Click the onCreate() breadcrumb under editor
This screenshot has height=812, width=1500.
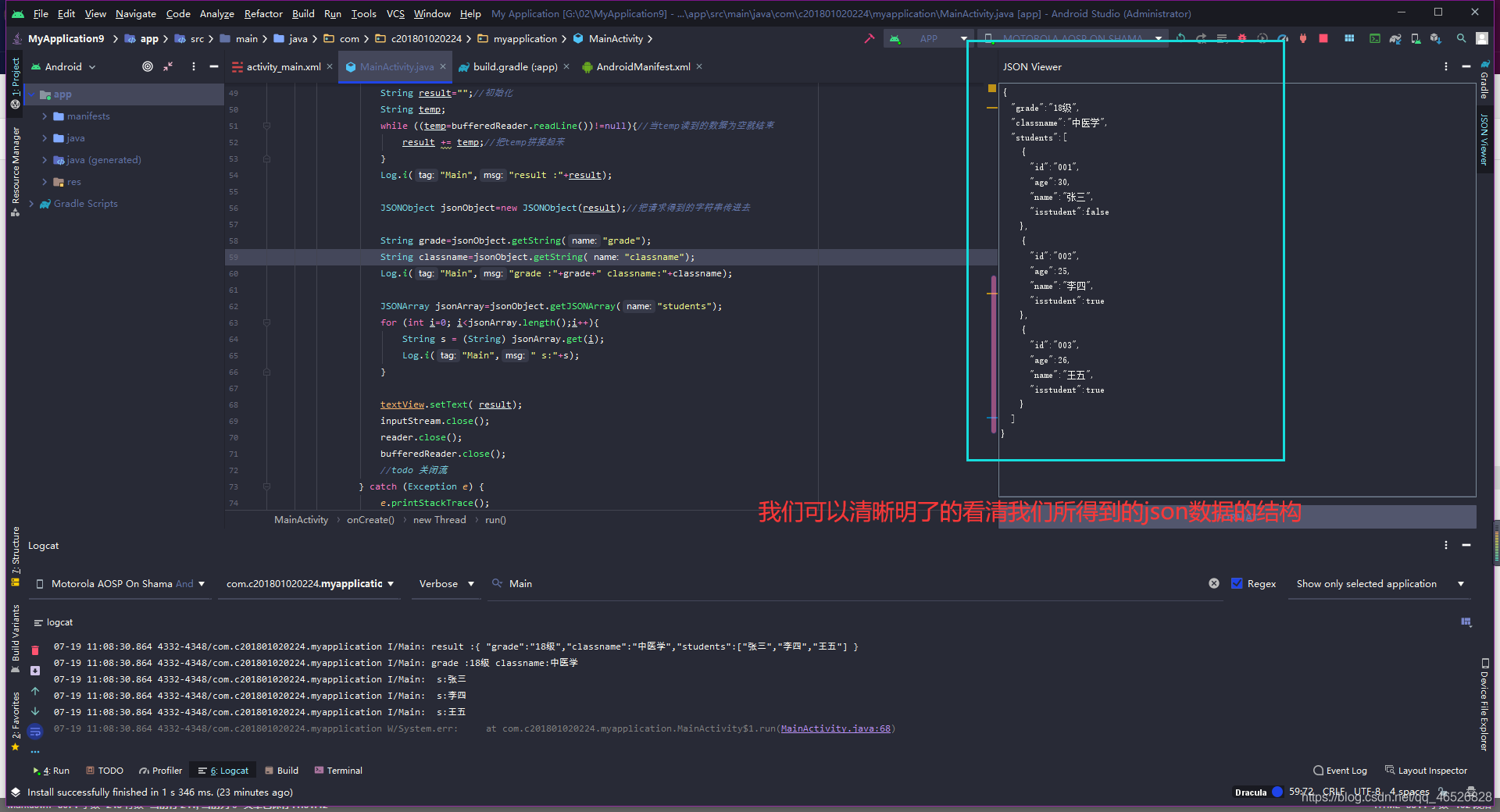(x=370, y=519)
